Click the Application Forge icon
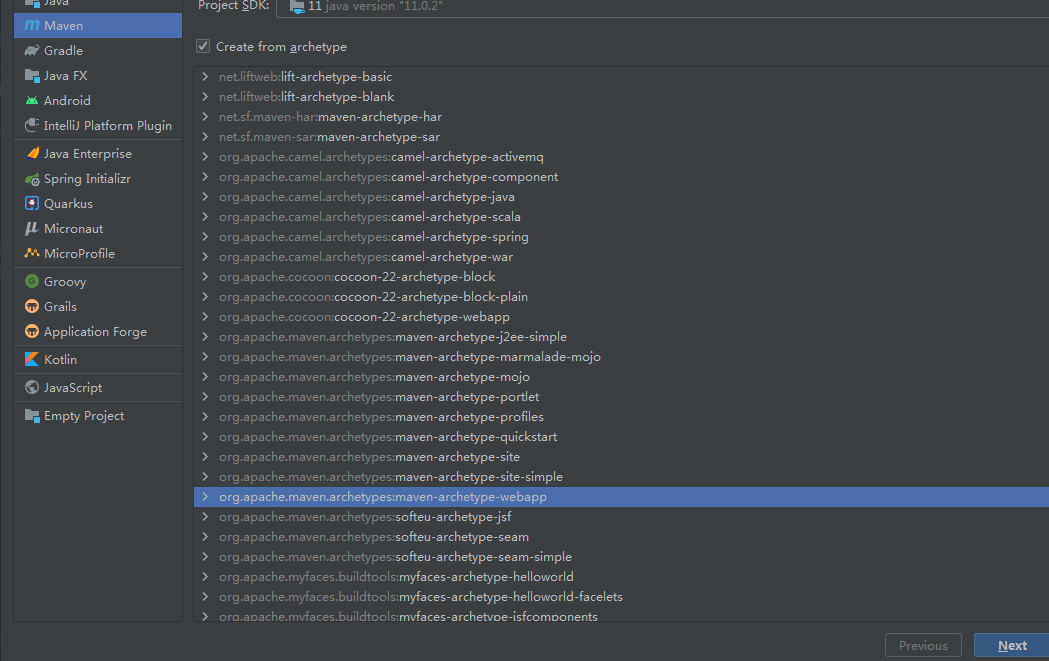Image resolution: width=1049 pixels, height=661 pixels. coord(31,331)
